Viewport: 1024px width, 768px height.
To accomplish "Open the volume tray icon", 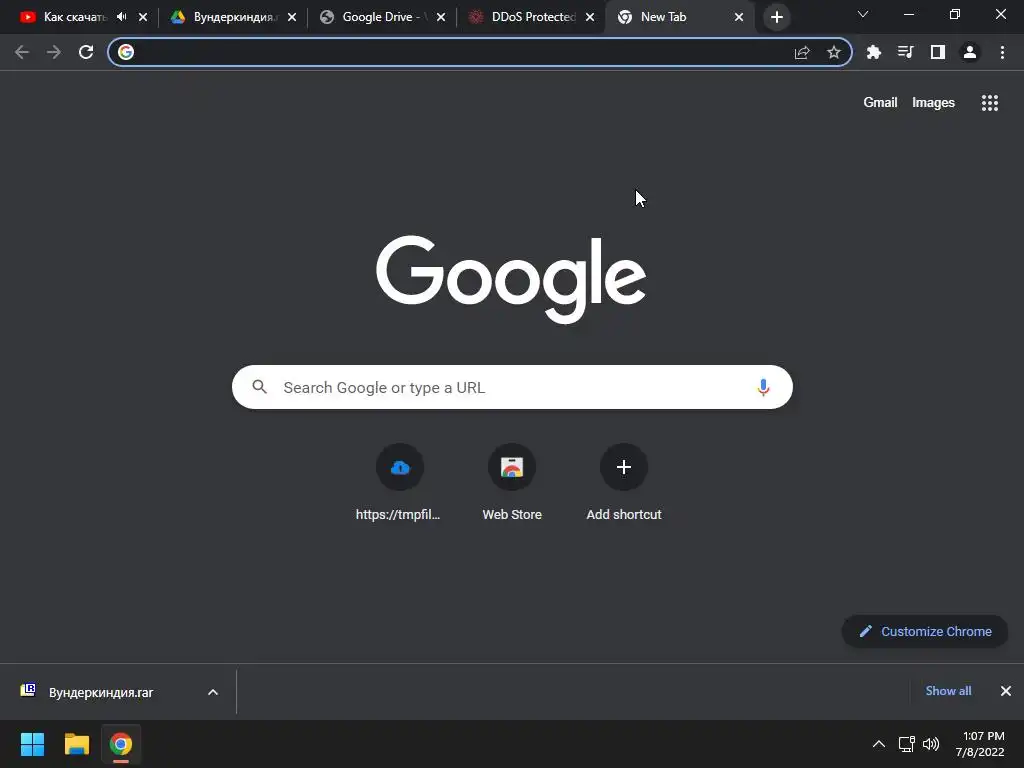I will click(x=931, y=744).
